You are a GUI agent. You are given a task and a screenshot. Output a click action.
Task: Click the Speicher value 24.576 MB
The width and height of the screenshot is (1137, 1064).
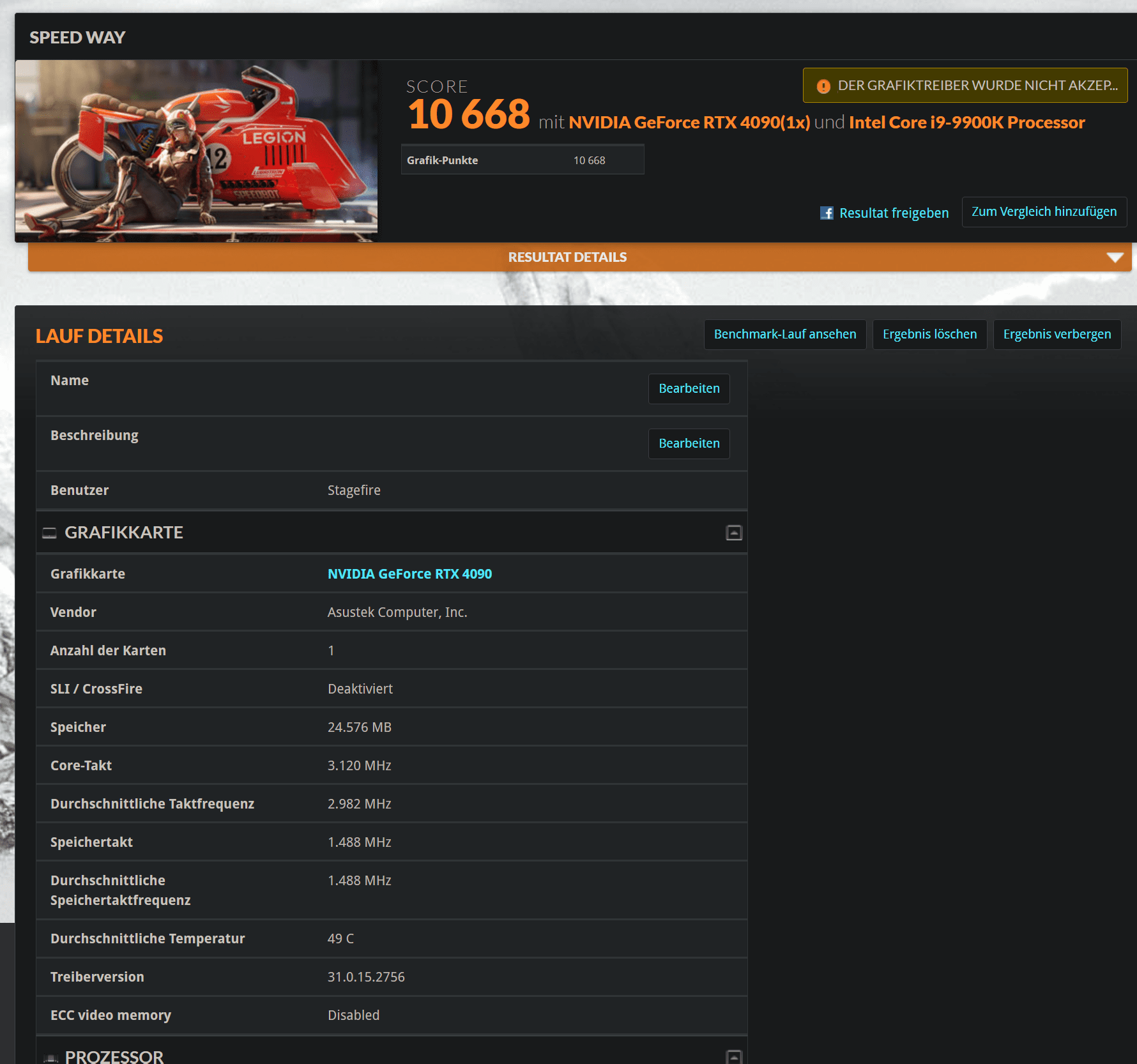click(360, 727)
